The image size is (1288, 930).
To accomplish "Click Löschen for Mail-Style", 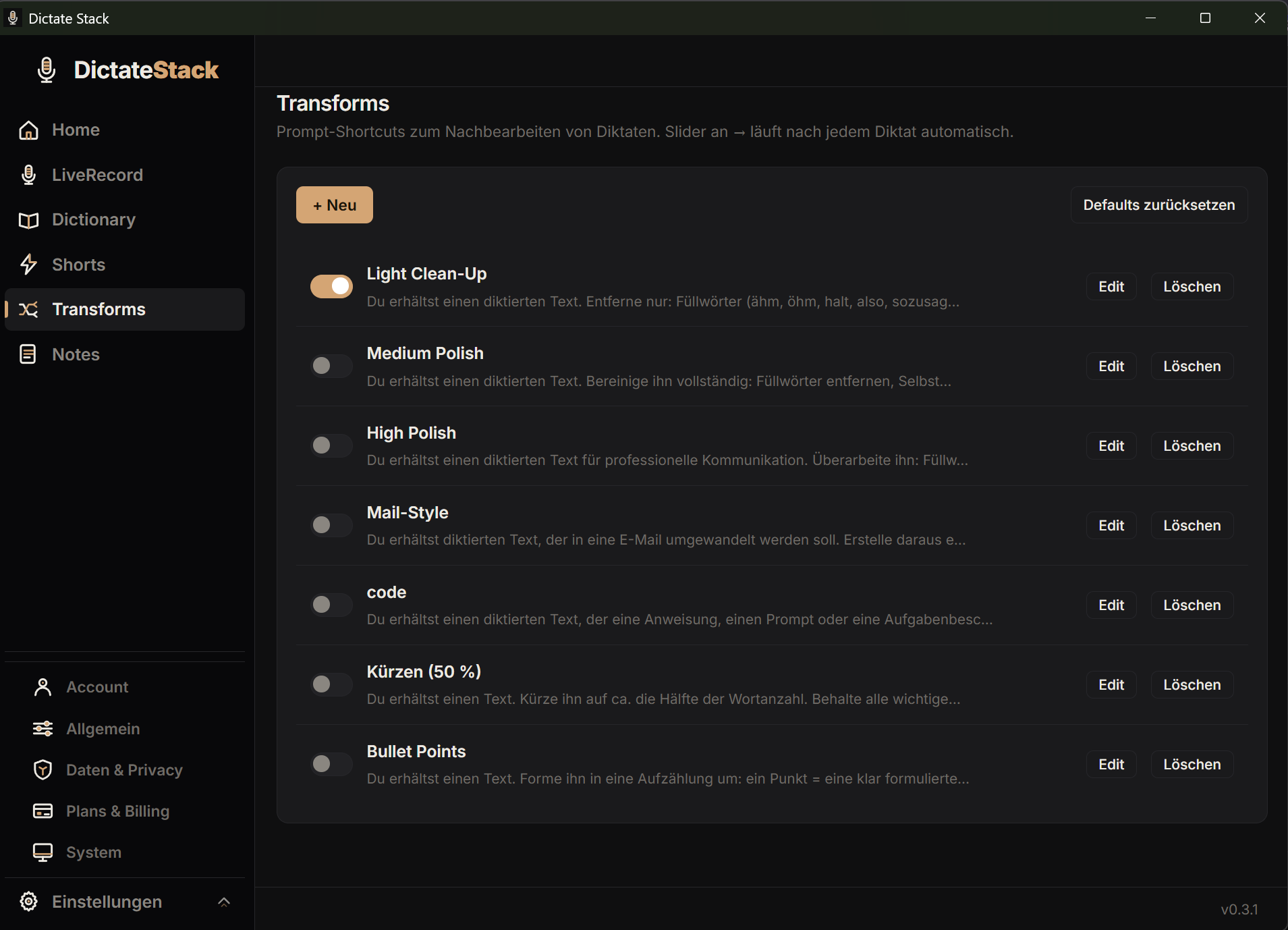I will click(x=1192, y=526).
